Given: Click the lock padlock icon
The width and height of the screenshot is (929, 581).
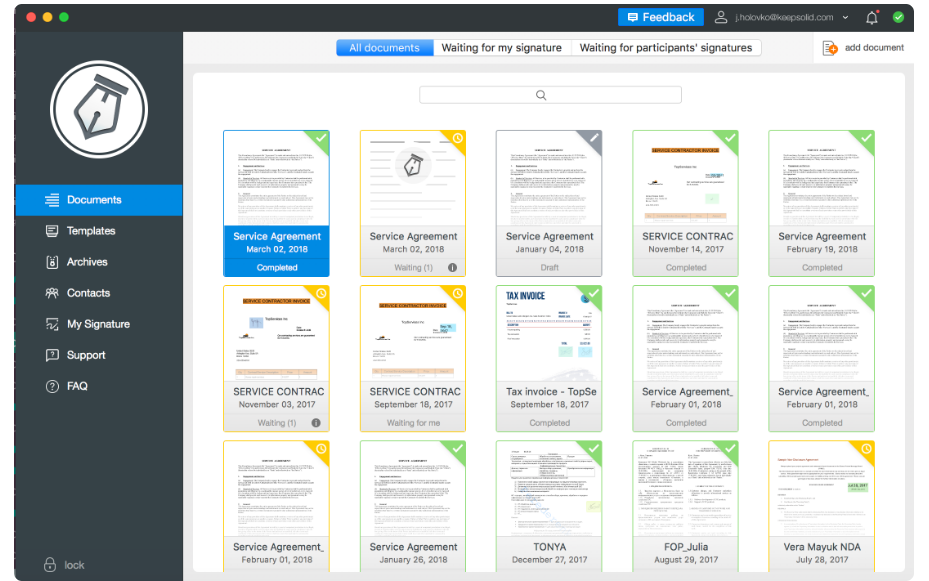Looking at the screenshot, I should point(50,564).
